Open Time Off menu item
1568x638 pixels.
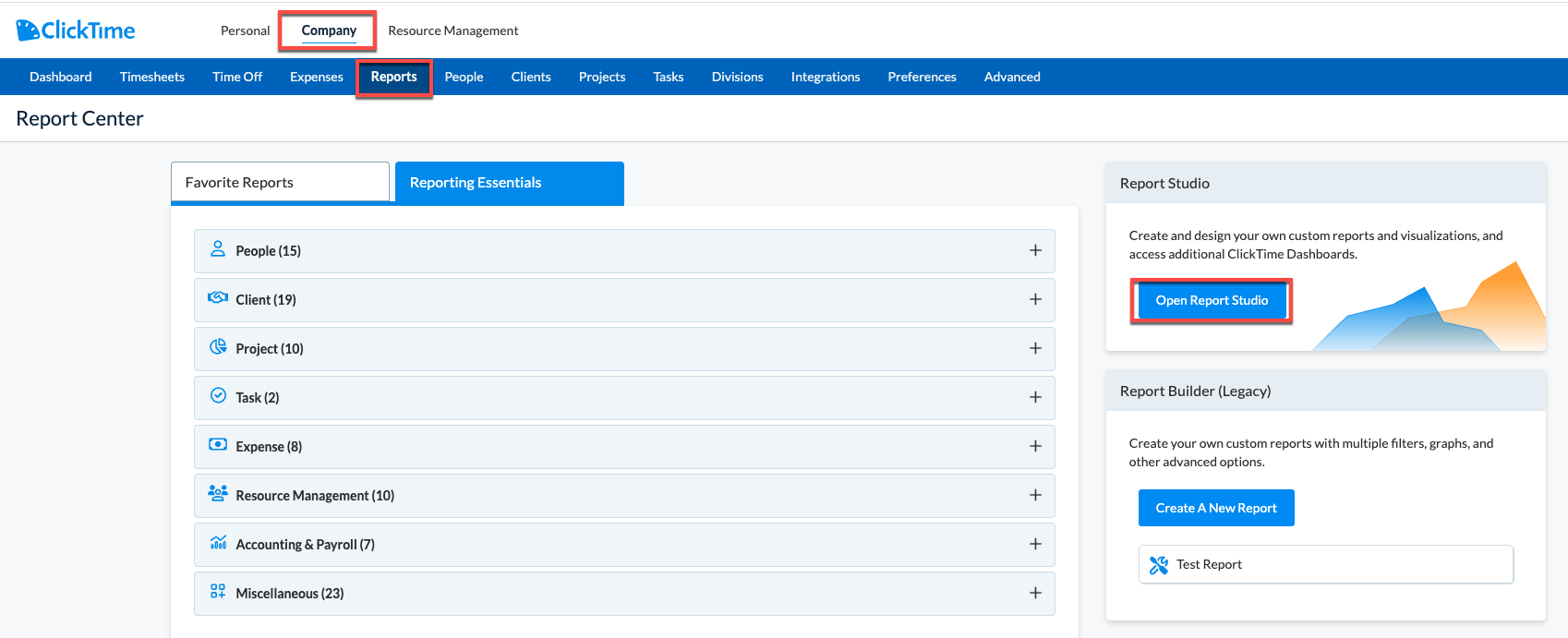coord(237,77)
